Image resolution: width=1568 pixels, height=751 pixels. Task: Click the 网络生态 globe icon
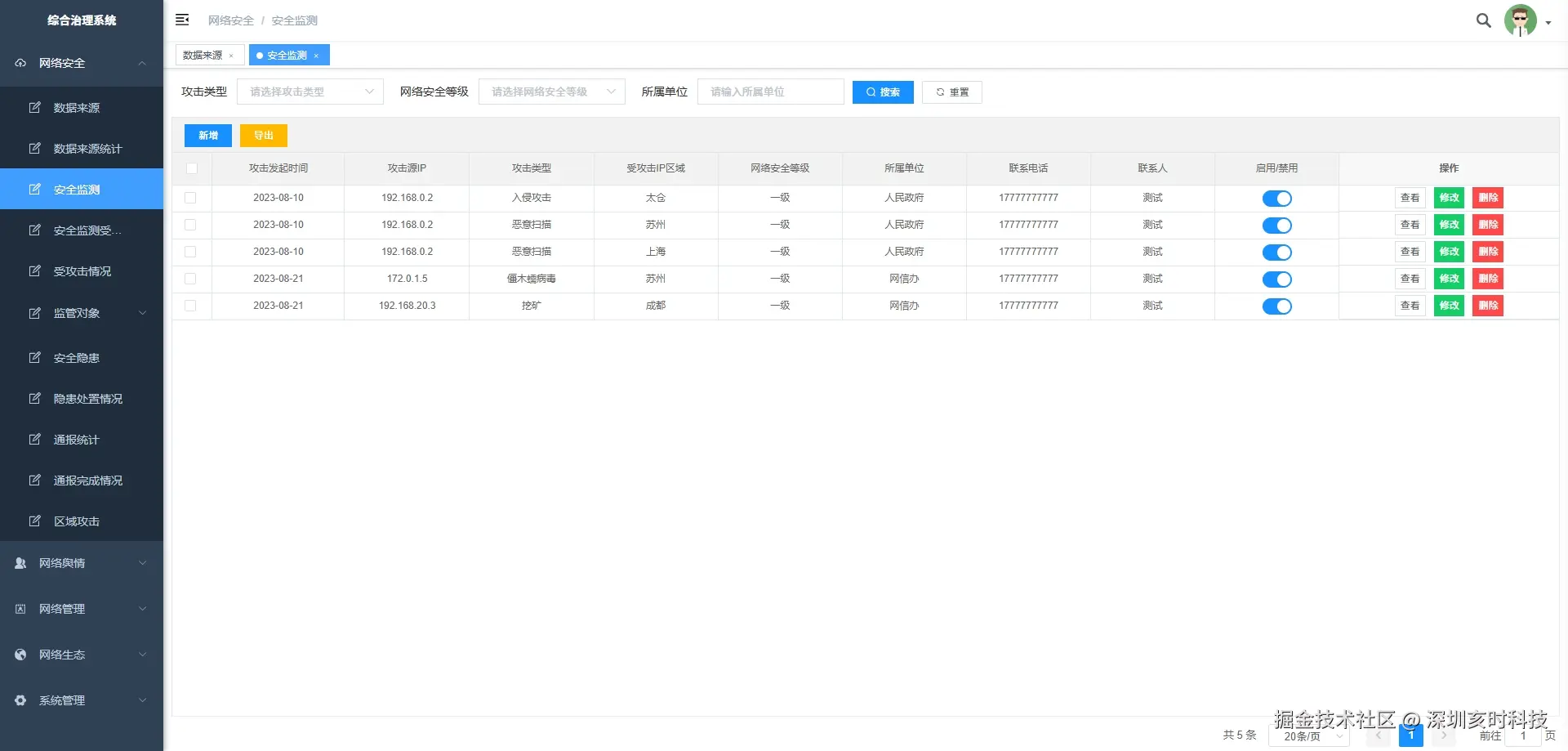click(x=20, y=655)
